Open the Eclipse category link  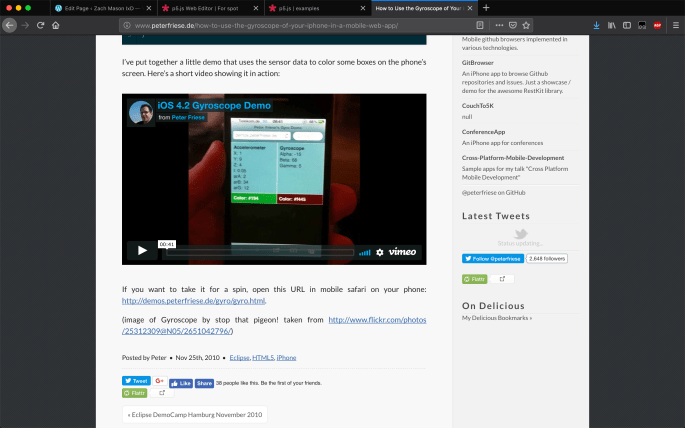coord(239,358)
